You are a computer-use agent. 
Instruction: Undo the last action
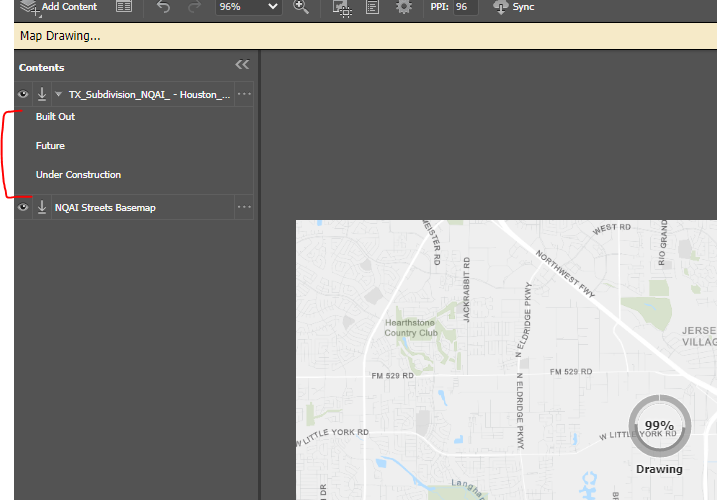[x=163, y=7]
